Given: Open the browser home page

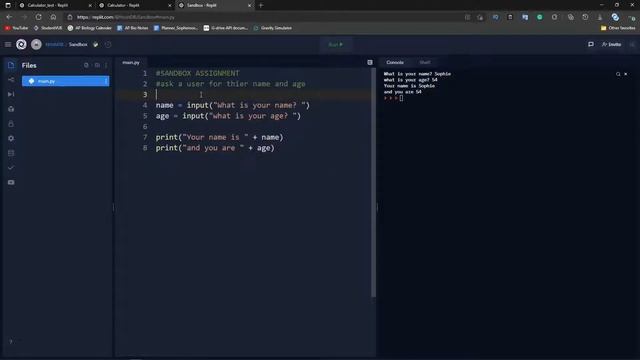Looking at the screenshot, I should click(x=53, y=17).
